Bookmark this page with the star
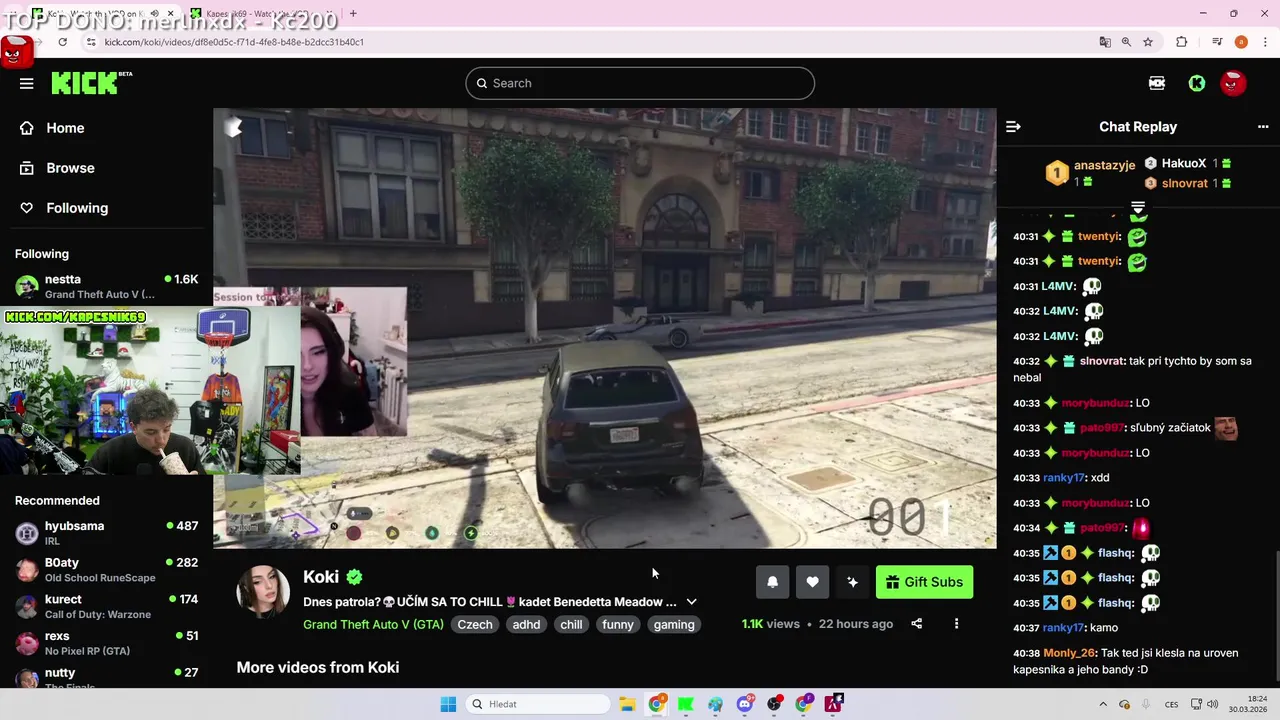Viewport: 1280px width, 720px height. [x=1148, y=42]
